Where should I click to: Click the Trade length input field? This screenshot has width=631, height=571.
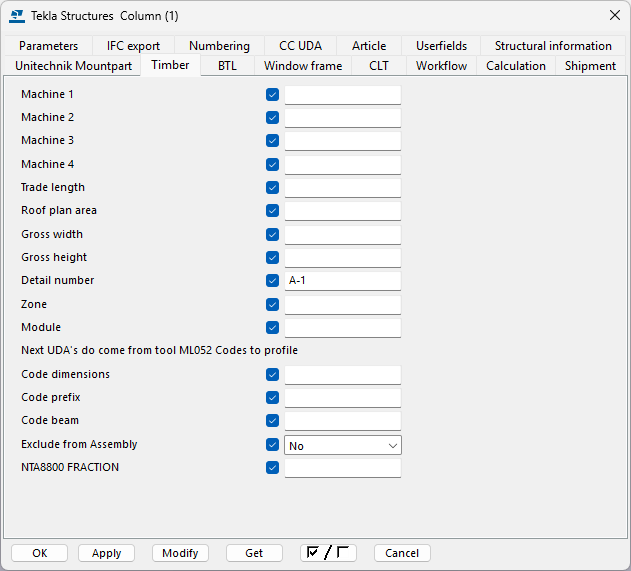[343, 188]
